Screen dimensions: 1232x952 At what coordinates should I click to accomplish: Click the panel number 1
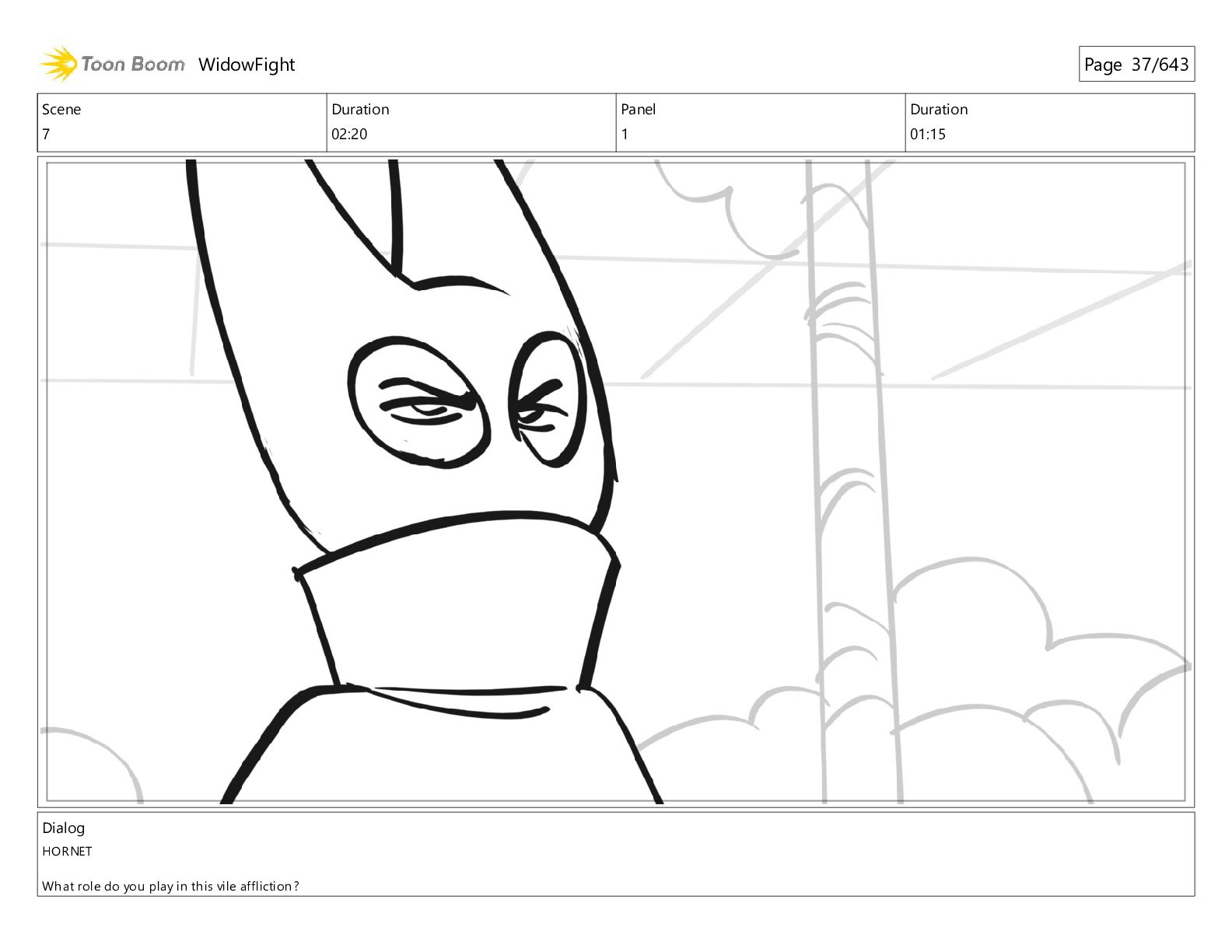tap(625, 134)
